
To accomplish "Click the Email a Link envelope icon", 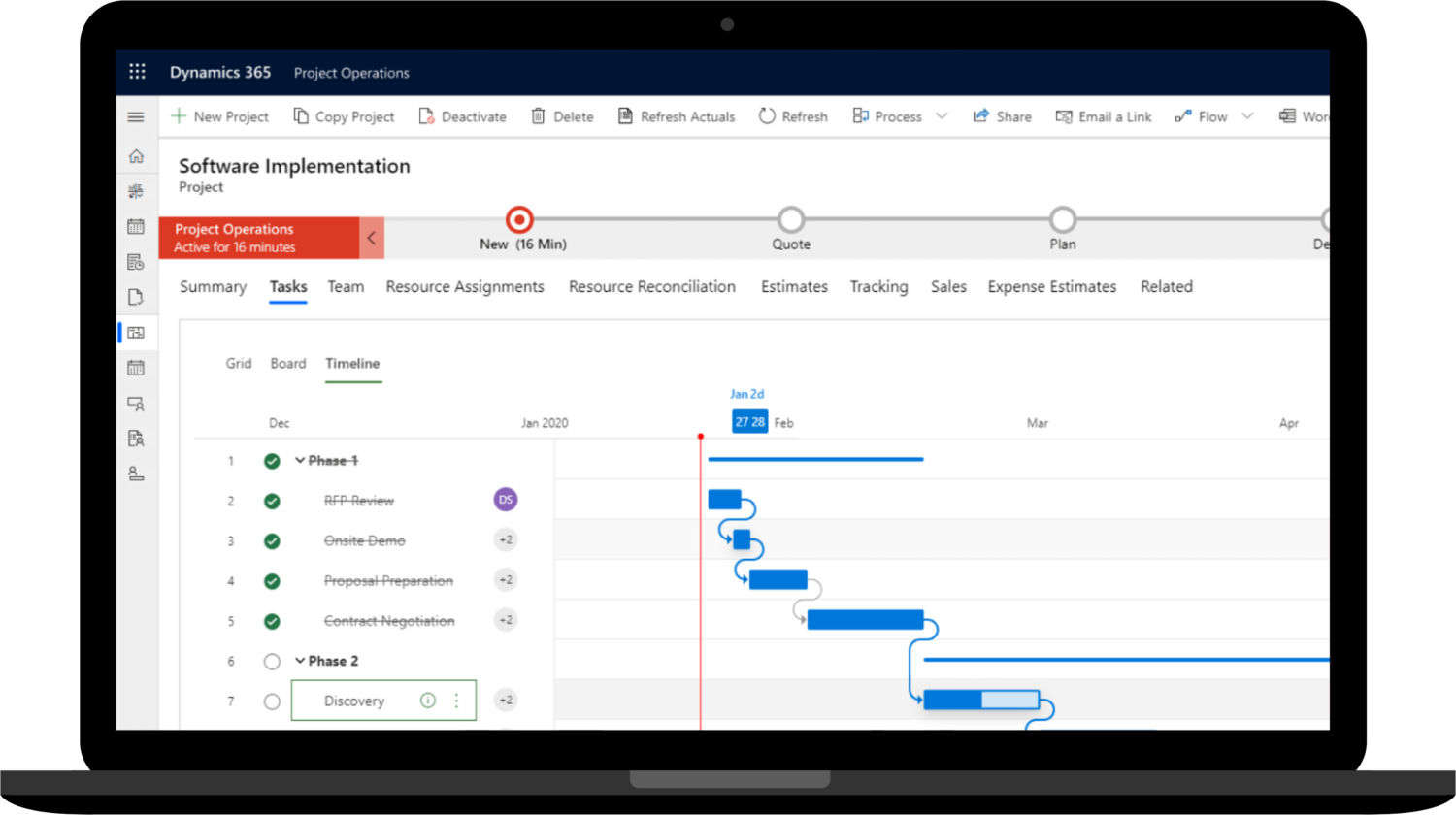I will pyautogui.click(x=1064, y=116).
